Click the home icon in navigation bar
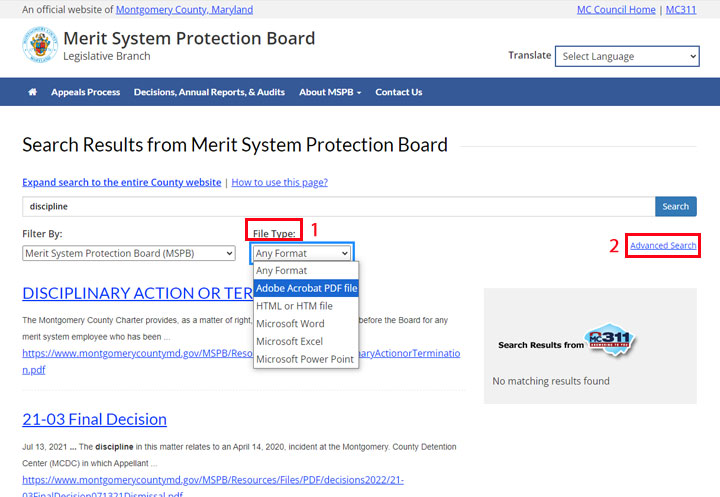Screen dimensions: 720x497 click(x=32, y=92)
